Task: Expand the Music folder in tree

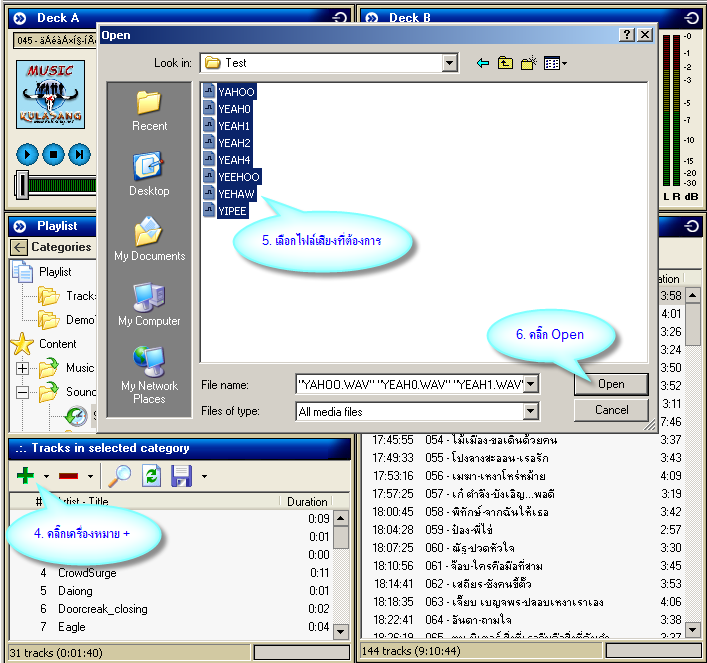Action: (x=22, y=368)
